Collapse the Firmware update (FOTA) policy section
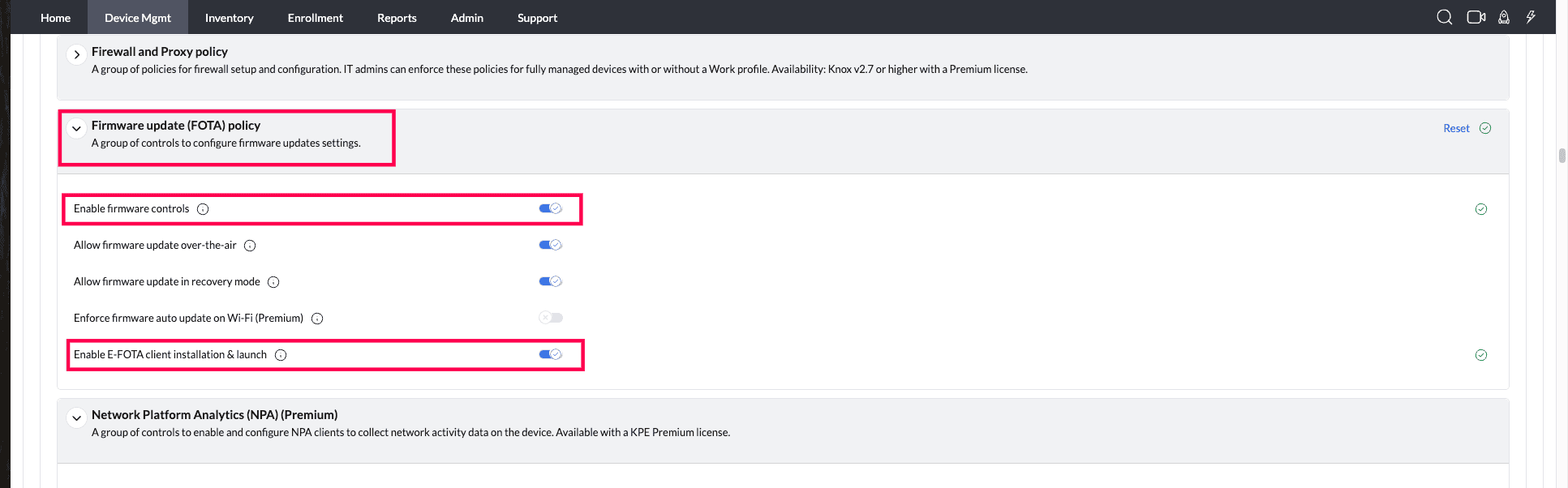Image resolution: width=1568 pixels, height=488 pixels. click(x=76, y=128)
